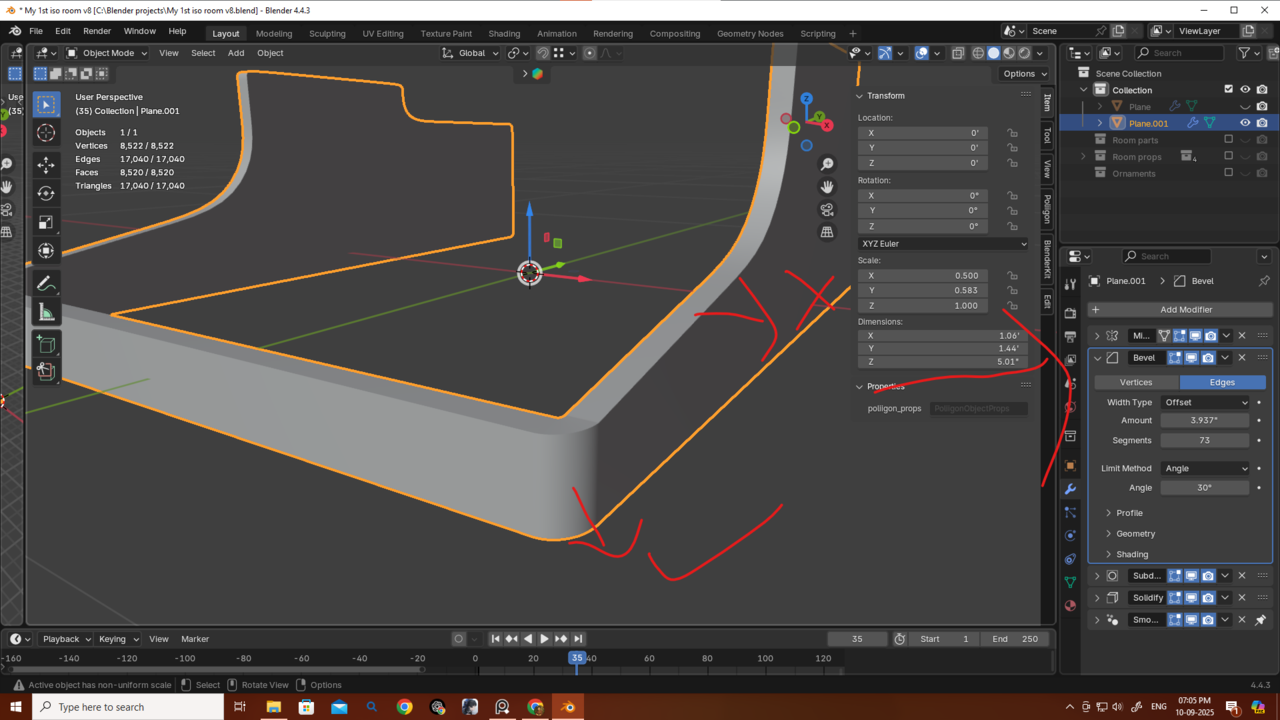The width and height of the screenshot is (1280, 720).
Task: Click the bevel Segments value field
Action: pos(1205,440)
